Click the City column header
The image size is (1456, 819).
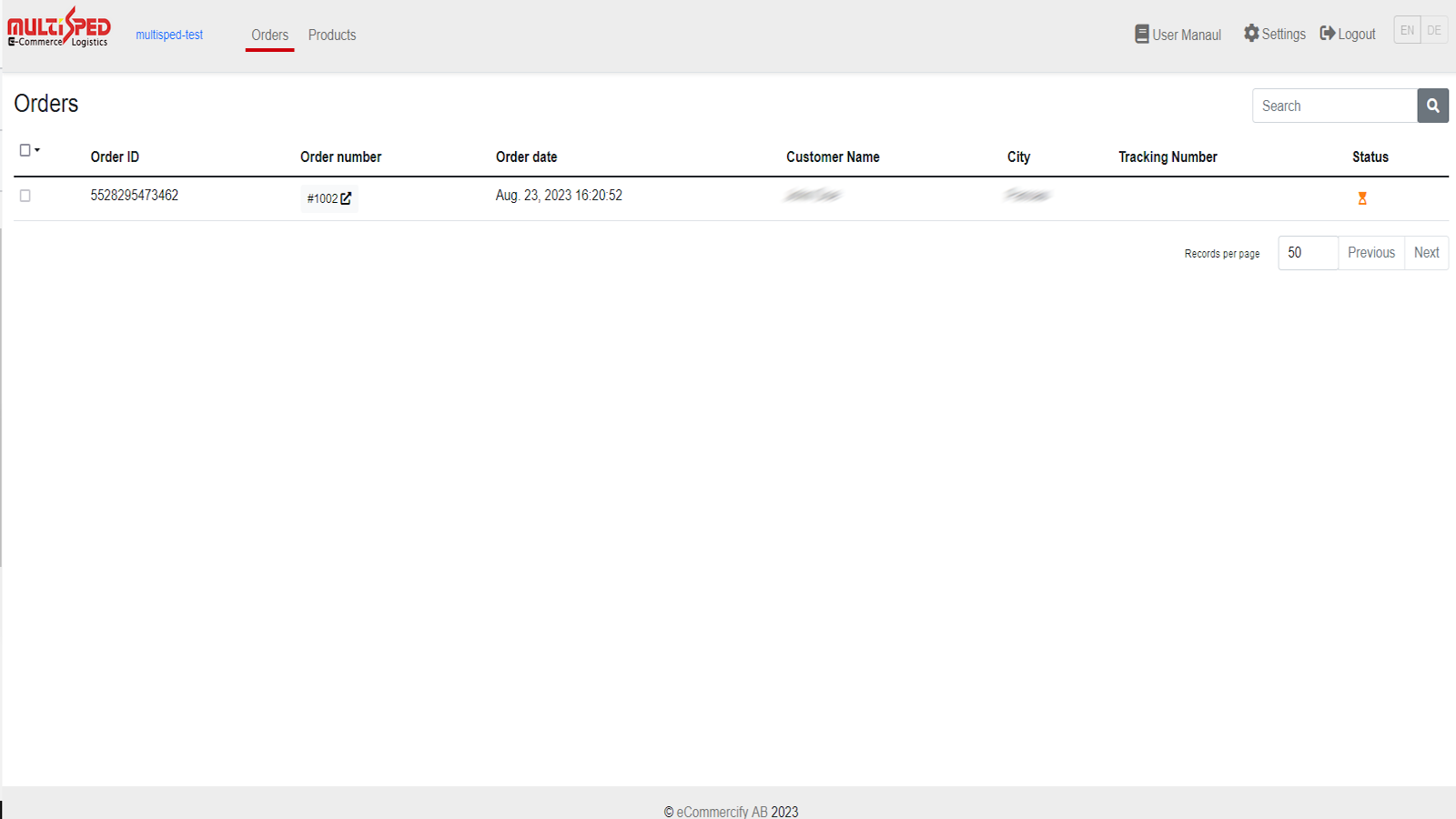pos(1019,157)
